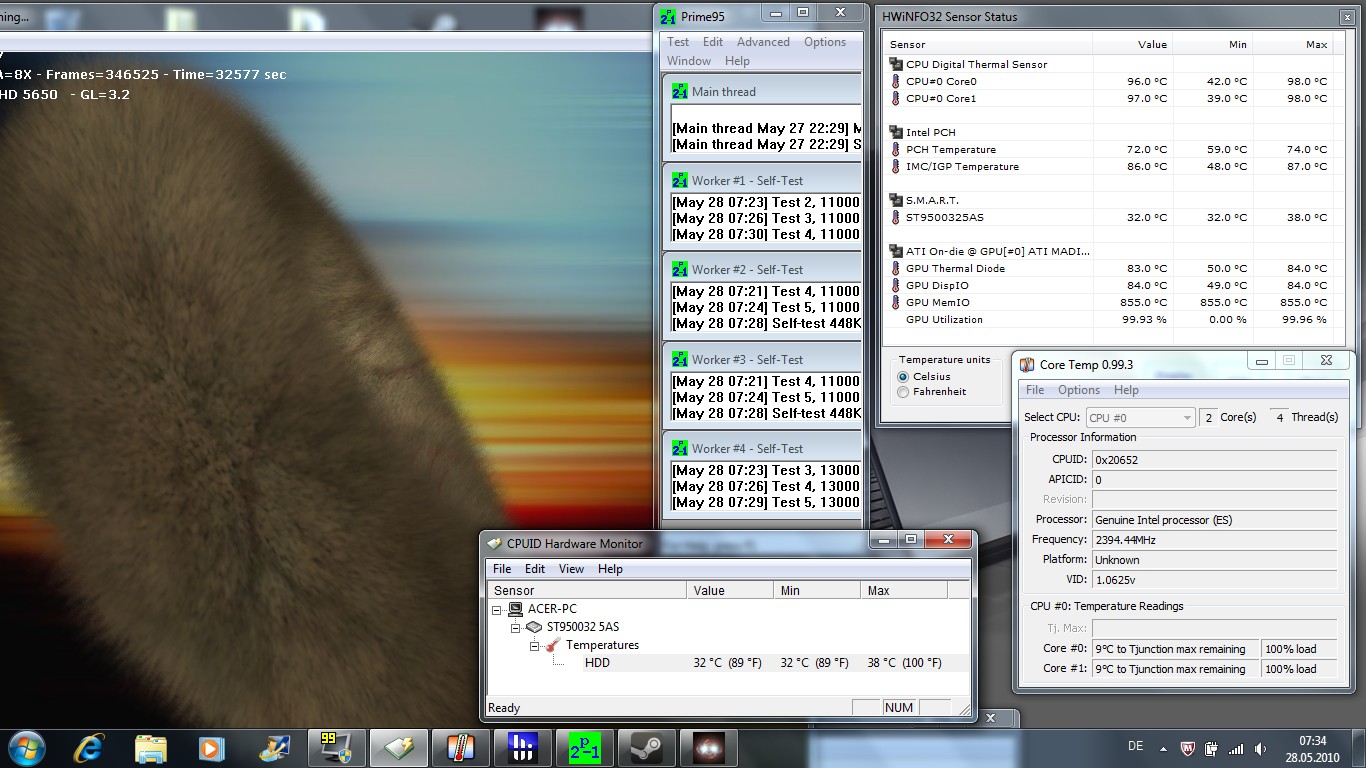Click the Frequency value 2394.44MHz field

coord(1214,540)
